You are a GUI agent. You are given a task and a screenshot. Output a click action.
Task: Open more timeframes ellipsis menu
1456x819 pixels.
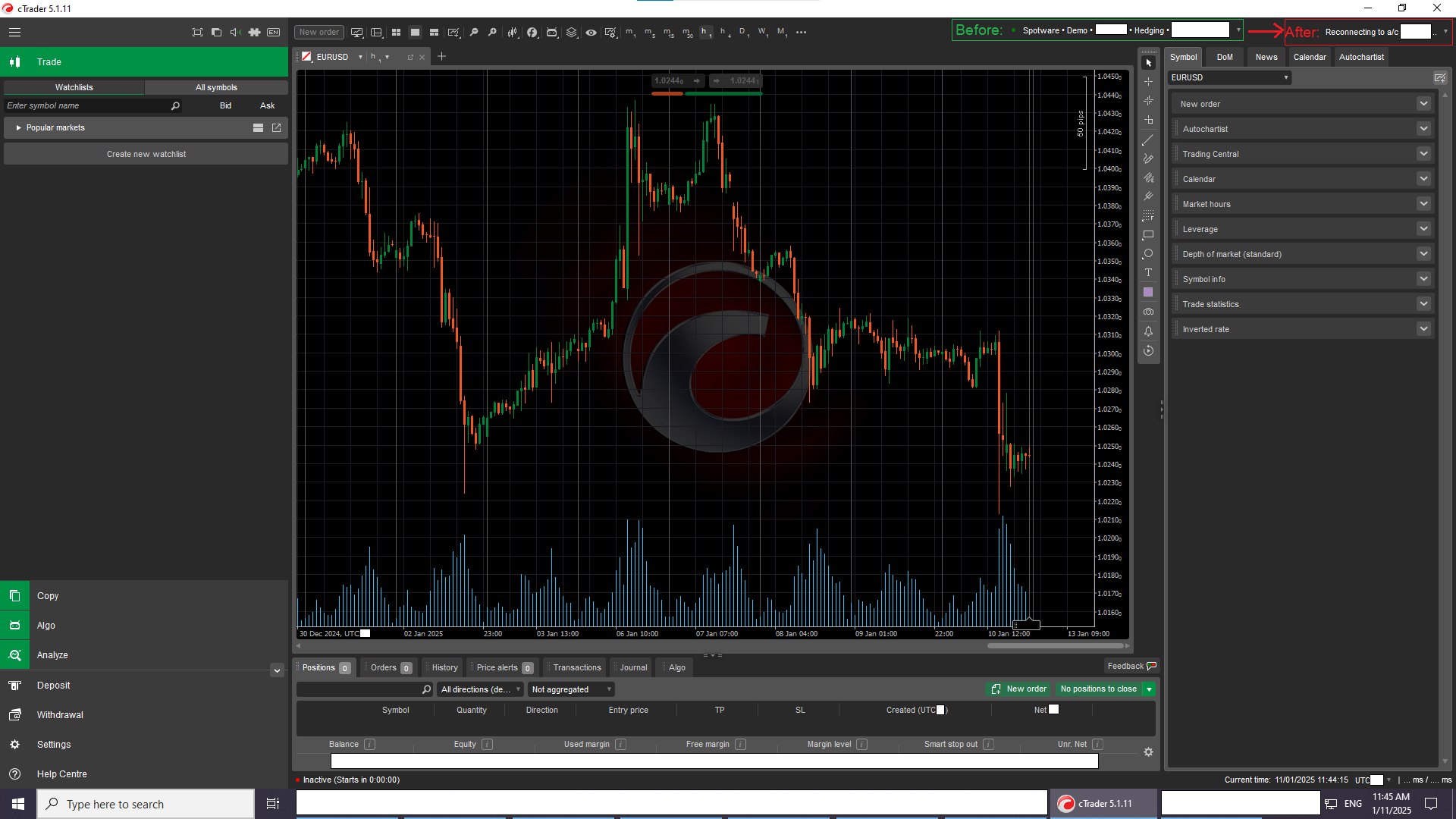click(802, 32)
